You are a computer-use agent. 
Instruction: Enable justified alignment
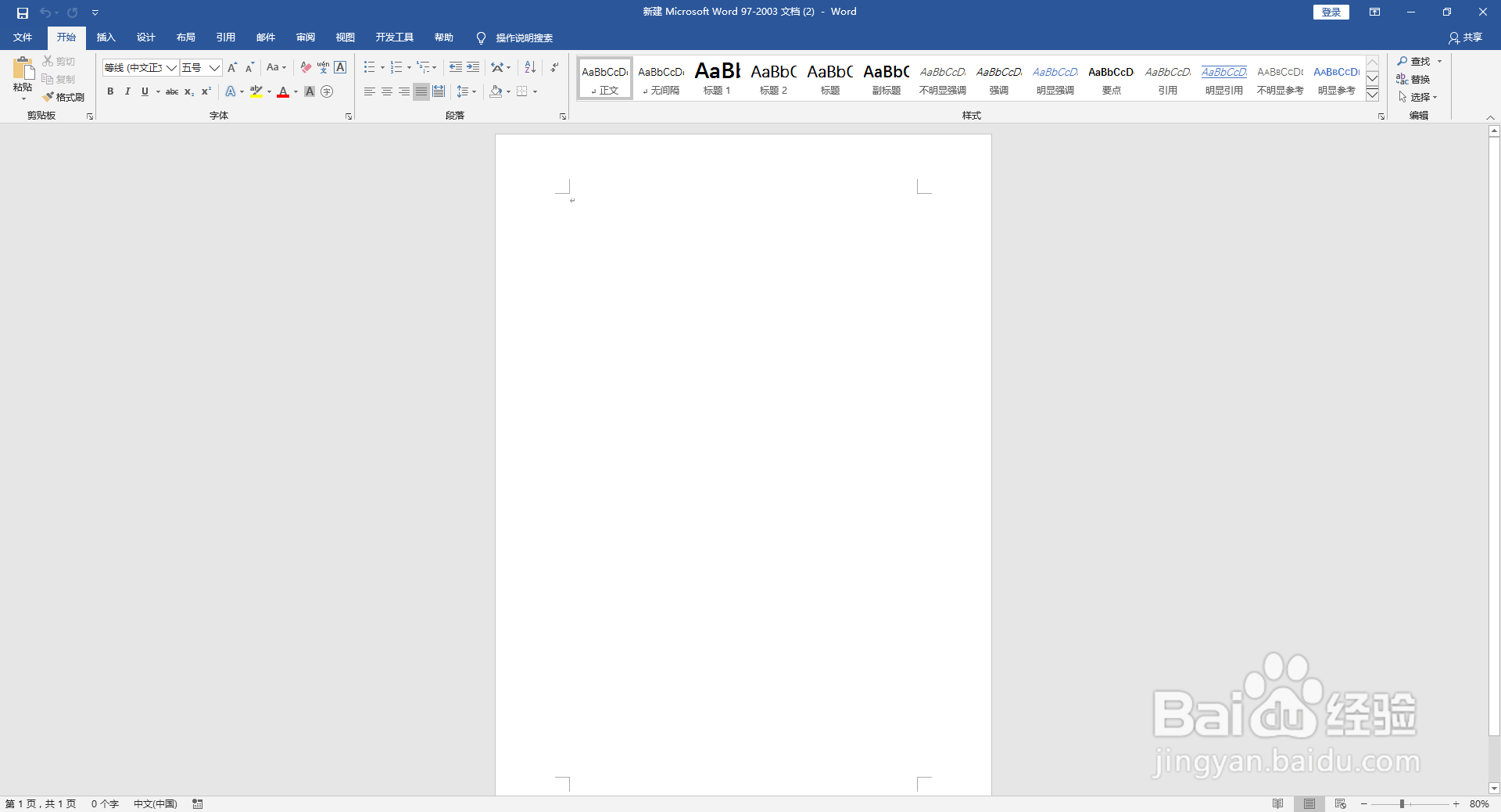click(421, 91)
